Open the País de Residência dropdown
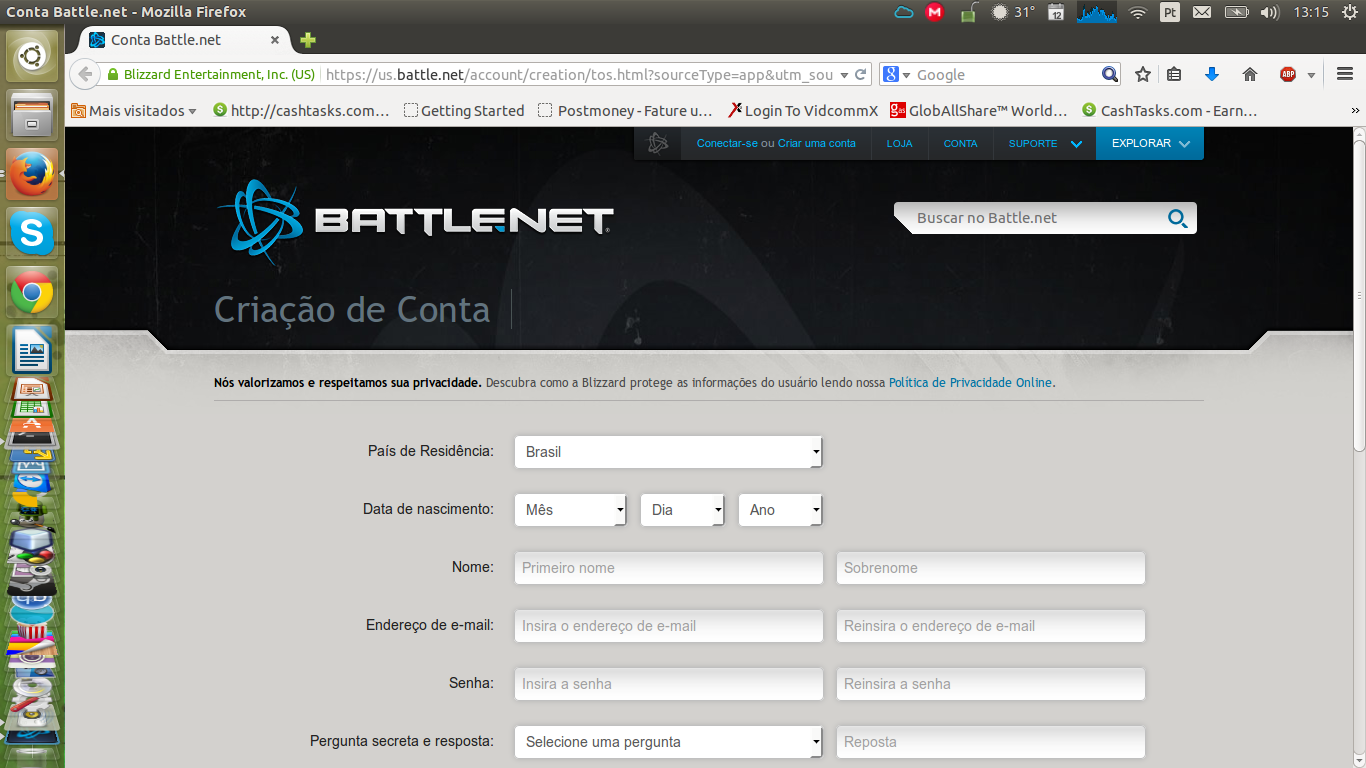The height and width of the screenshot is (768, 1366). tap(668, 452)
